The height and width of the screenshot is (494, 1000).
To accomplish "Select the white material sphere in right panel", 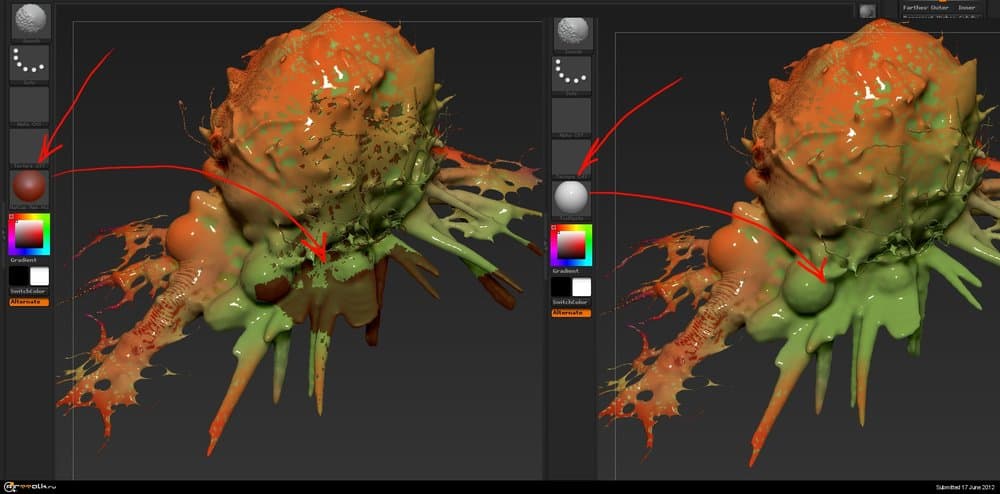I will tap(572, 198).
